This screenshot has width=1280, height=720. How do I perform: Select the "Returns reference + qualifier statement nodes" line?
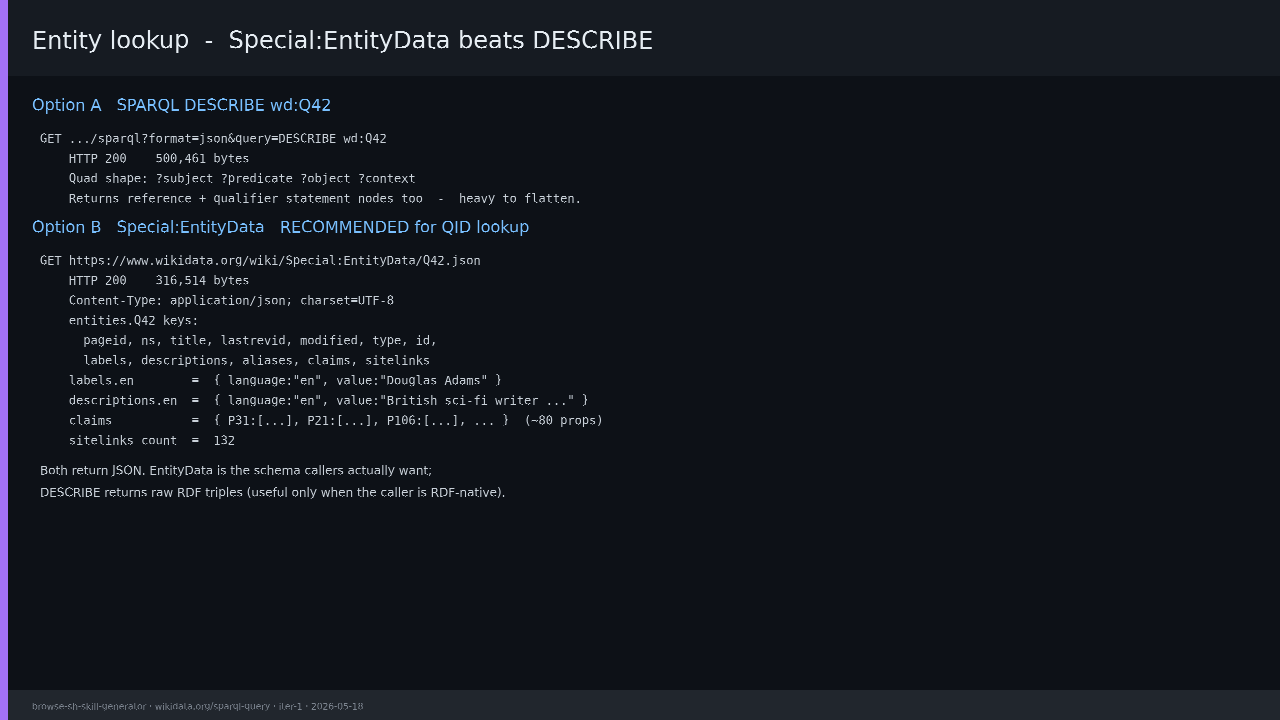[x=325, y=199]
